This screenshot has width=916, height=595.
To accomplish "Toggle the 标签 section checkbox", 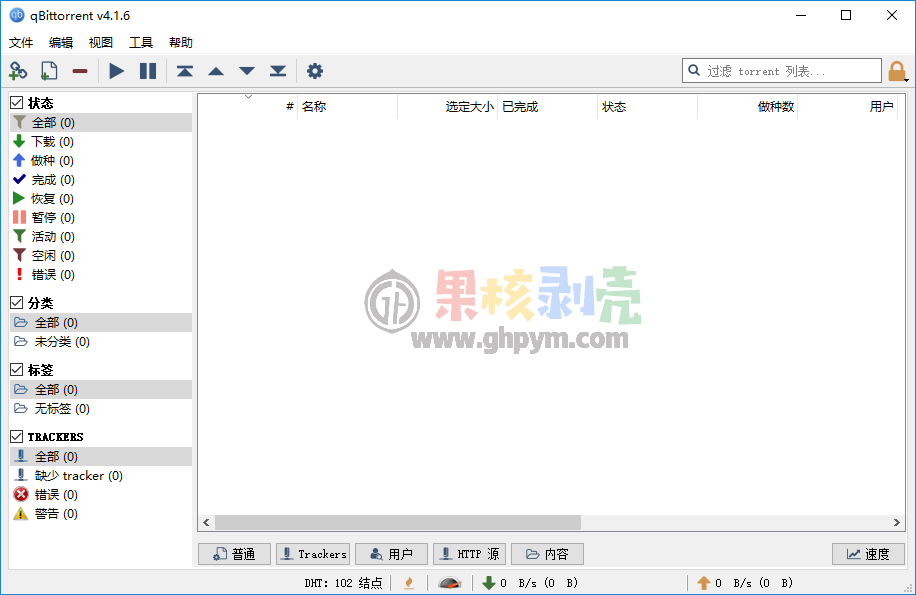I will pyautogui.click(x=17, y=370).
